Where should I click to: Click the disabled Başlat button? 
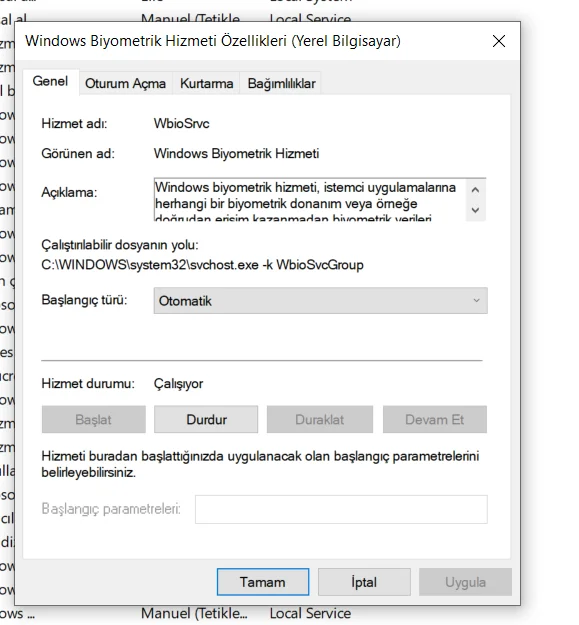[x=94, y=420]
